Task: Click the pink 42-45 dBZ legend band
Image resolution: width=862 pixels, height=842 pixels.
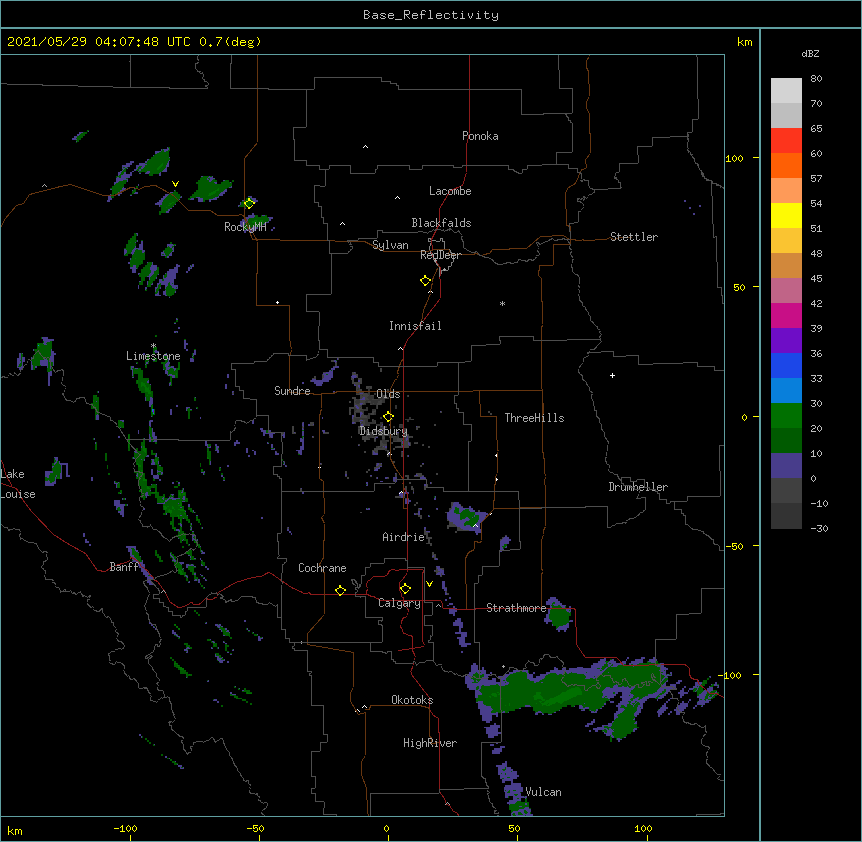Action: (786, 291)
